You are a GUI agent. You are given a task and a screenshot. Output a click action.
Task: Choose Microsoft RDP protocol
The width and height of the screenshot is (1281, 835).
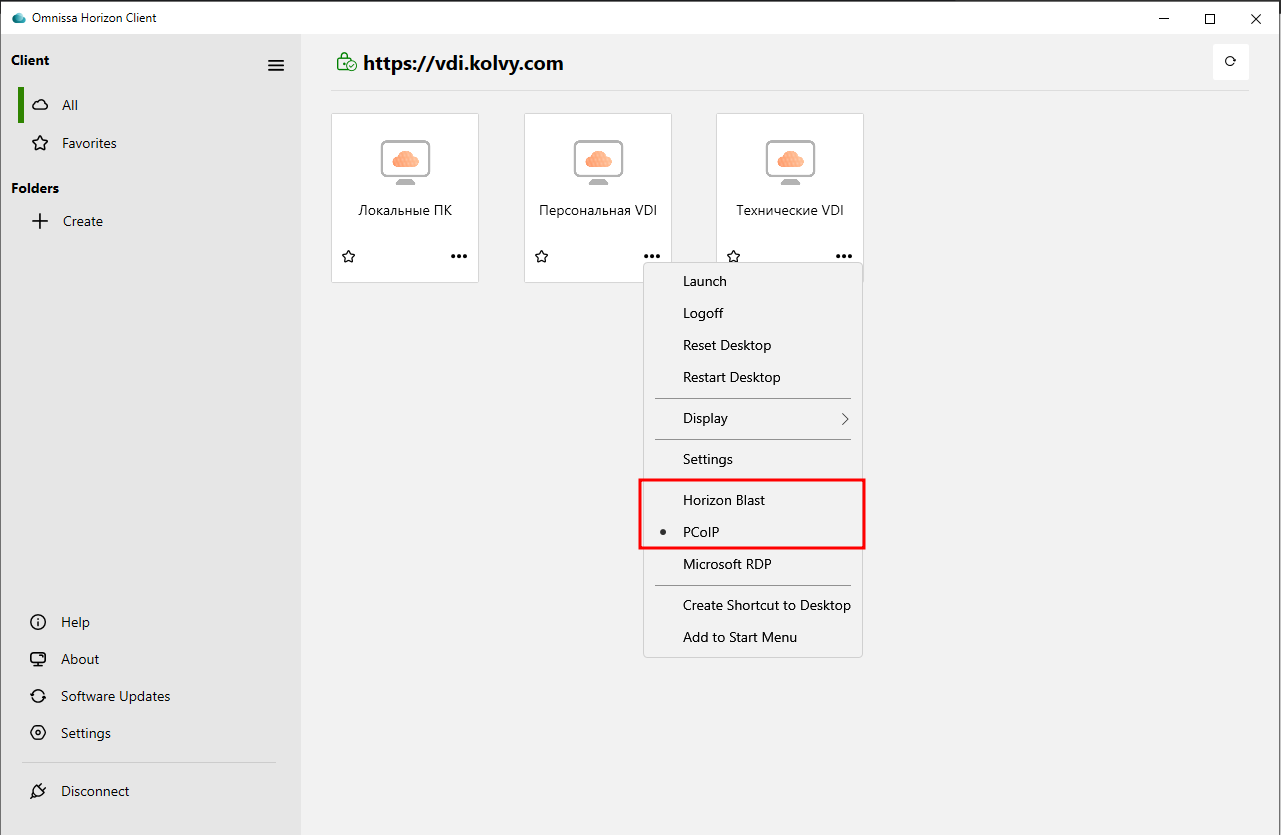point(727,564)
